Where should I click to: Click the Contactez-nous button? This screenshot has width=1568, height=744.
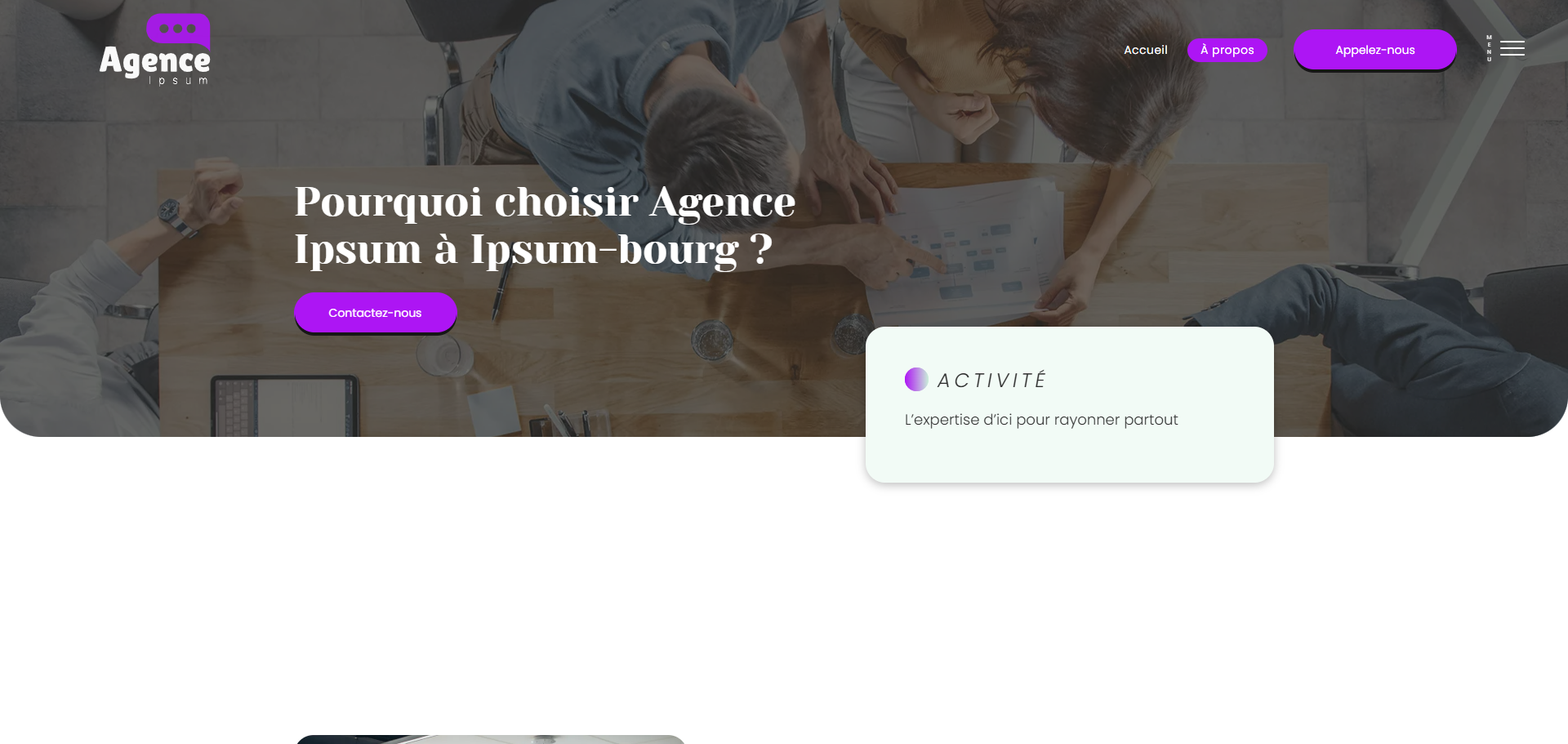pos(375,313)
